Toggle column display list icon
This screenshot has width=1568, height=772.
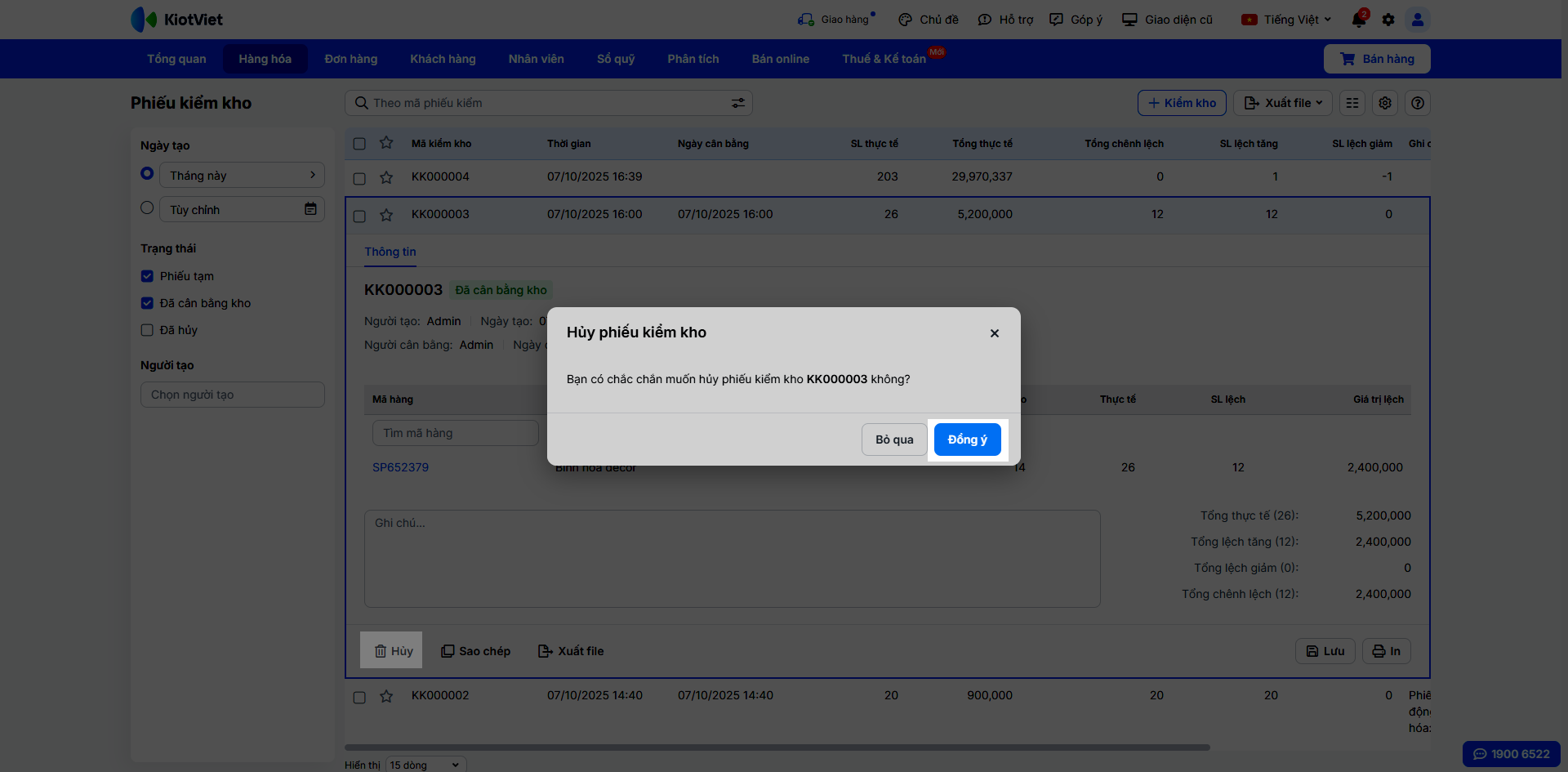point(1352,103)
